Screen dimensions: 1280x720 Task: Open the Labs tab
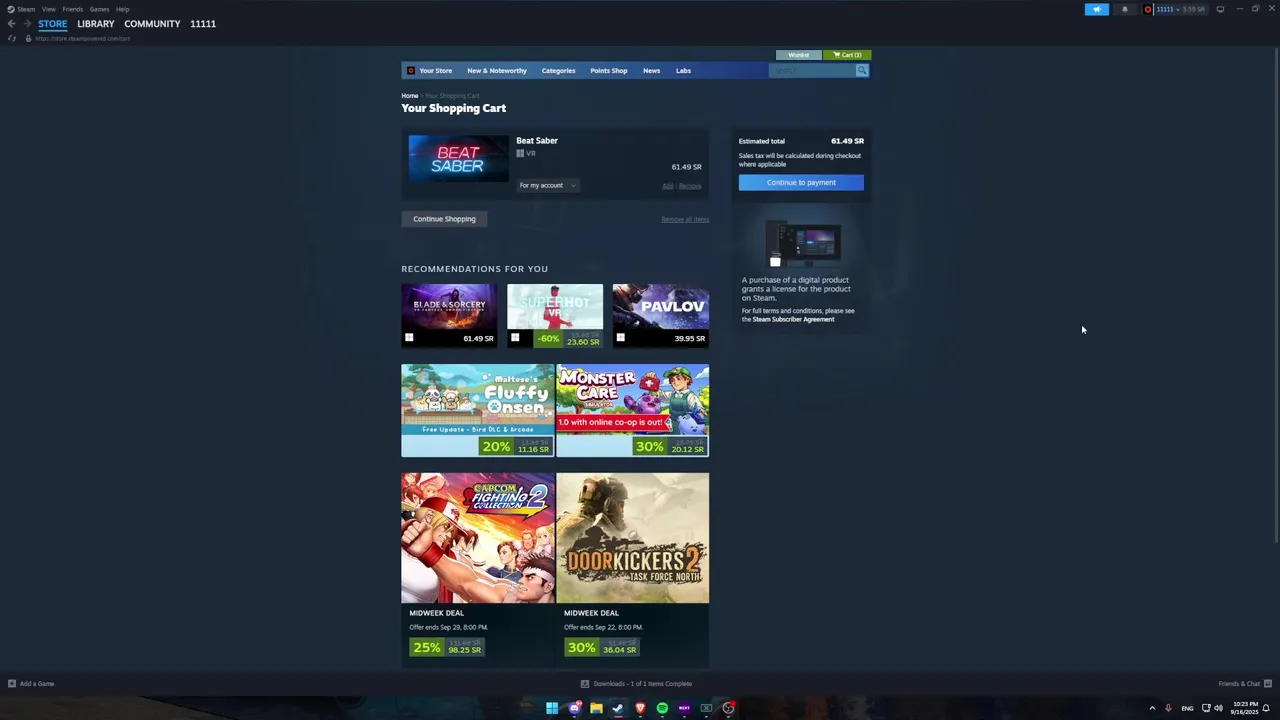pos(683,70)
